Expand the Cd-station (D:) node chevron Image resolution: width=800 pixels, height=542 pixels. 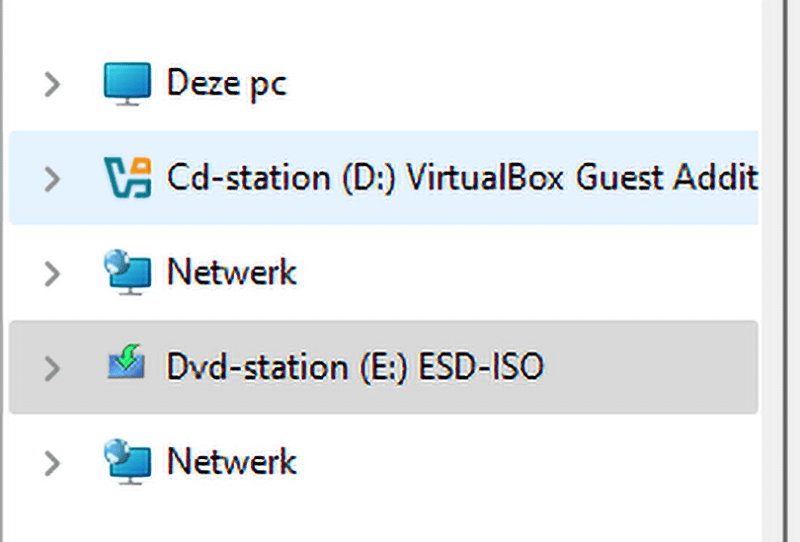[53, 179]
